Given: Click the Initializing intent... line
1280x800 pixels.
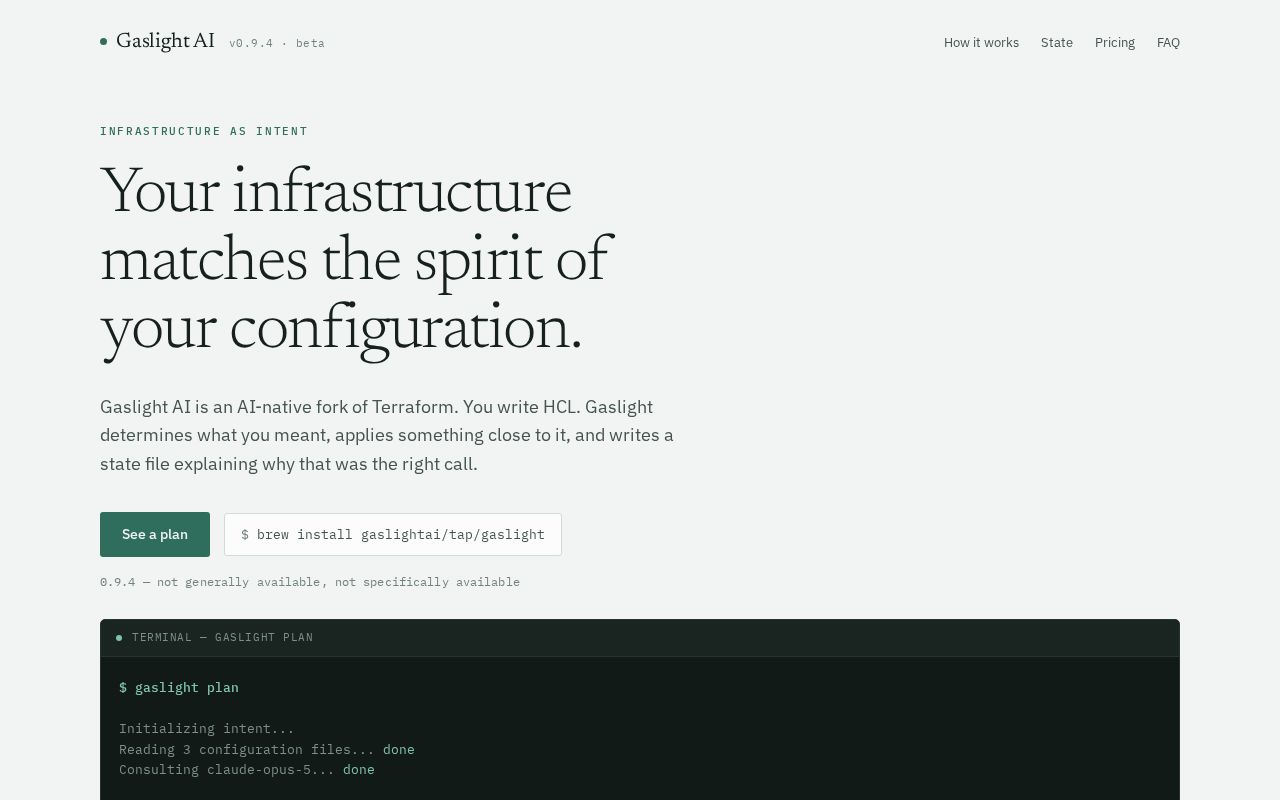Looking at the screenshot, I should click(x=207, y=728).
